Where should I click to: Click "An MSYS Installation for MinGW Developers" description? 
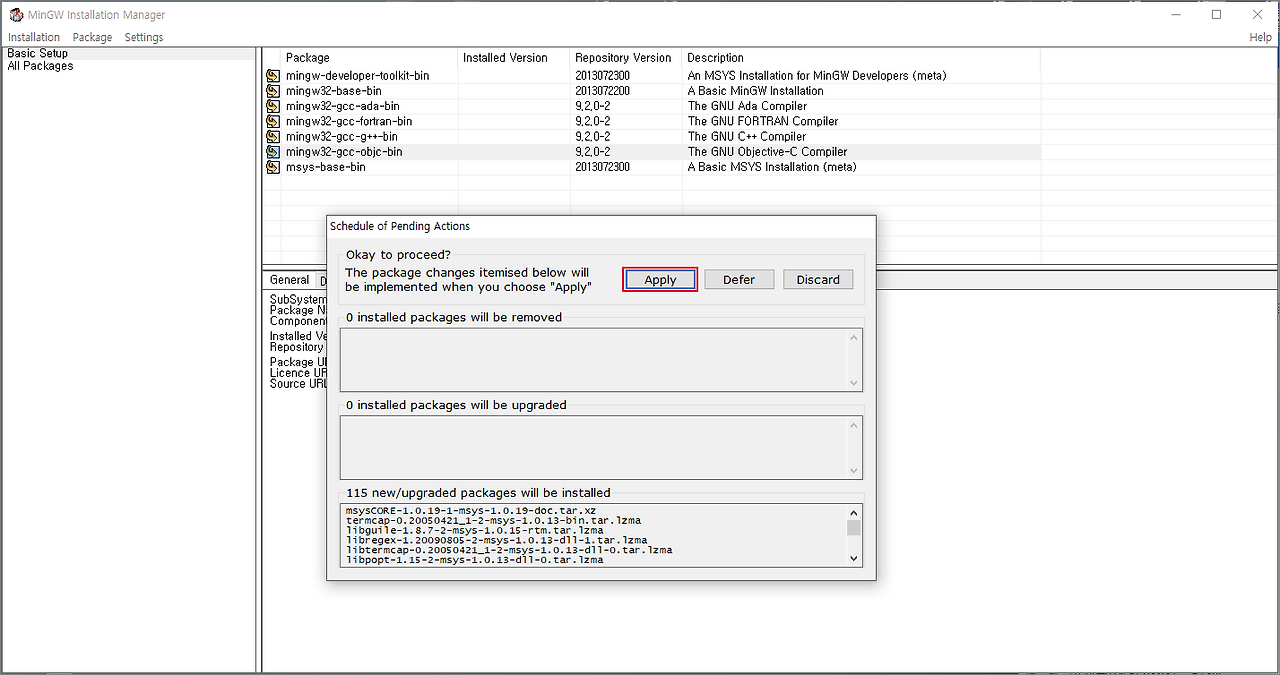[x=817, y=76]
